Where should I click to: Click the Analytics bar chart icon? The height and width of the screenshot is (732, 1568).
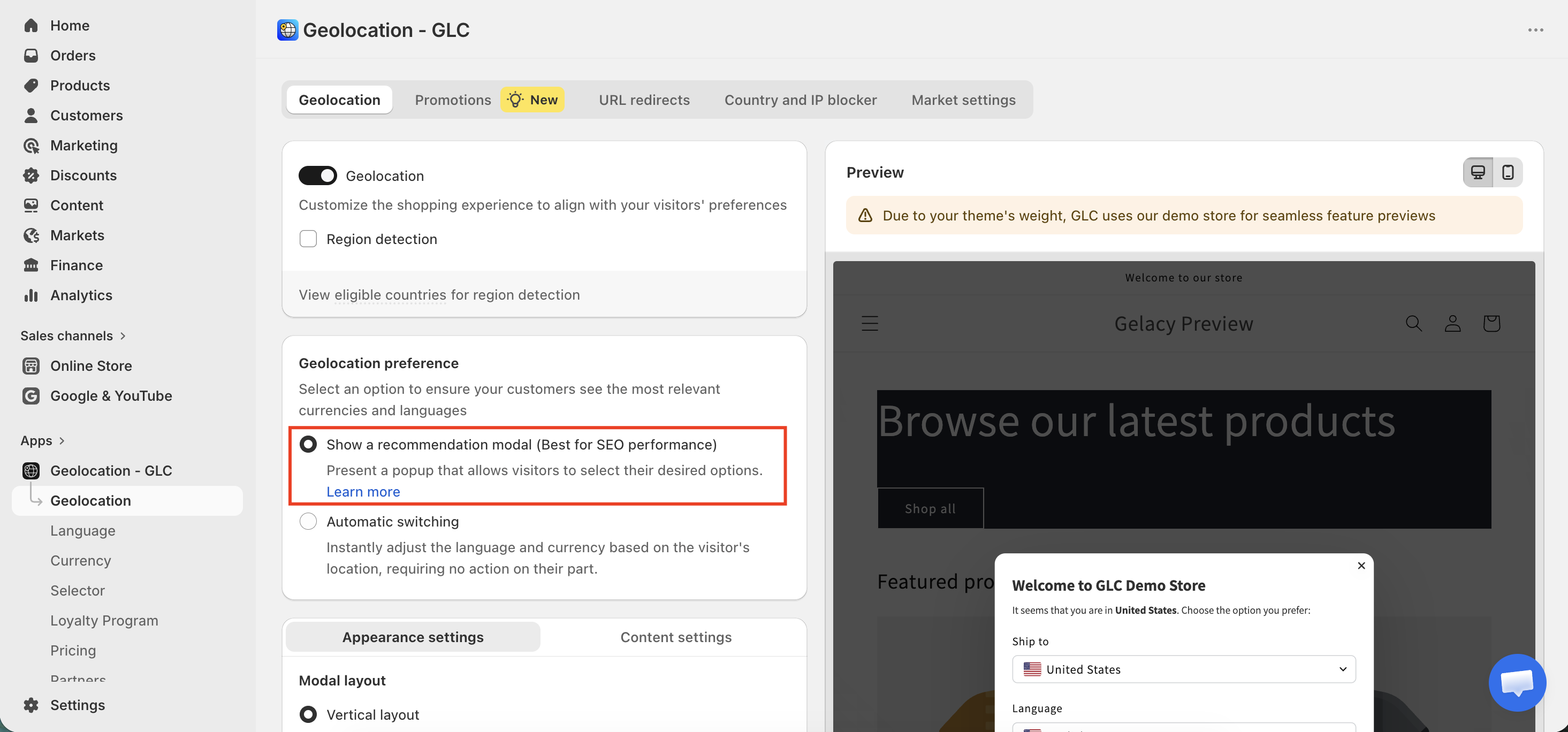(x=31, y=295)
